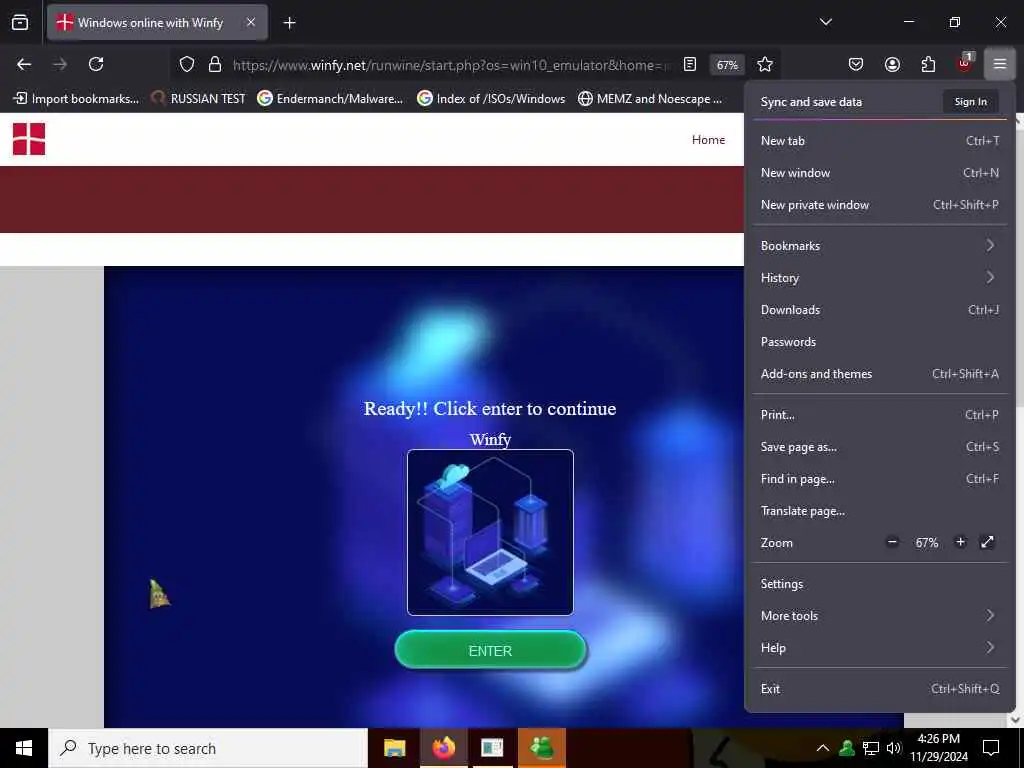Screen dimensions: 1024x768
Task: Click the Firefox View icon left of the tab
Action: point(20,22)
